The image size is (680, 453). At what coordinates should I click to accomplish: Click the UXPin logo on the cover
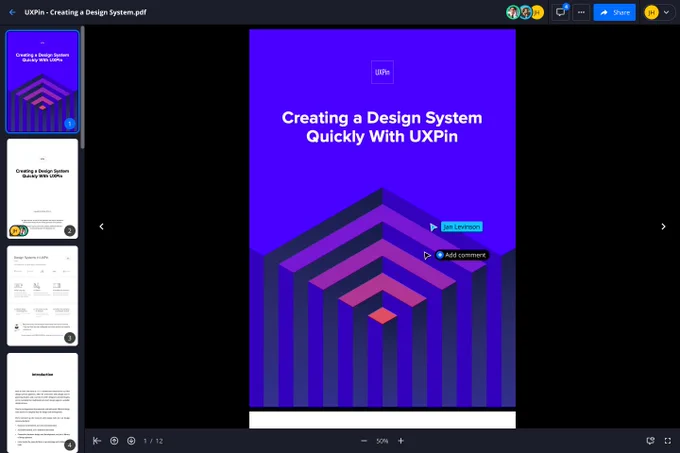382,72
